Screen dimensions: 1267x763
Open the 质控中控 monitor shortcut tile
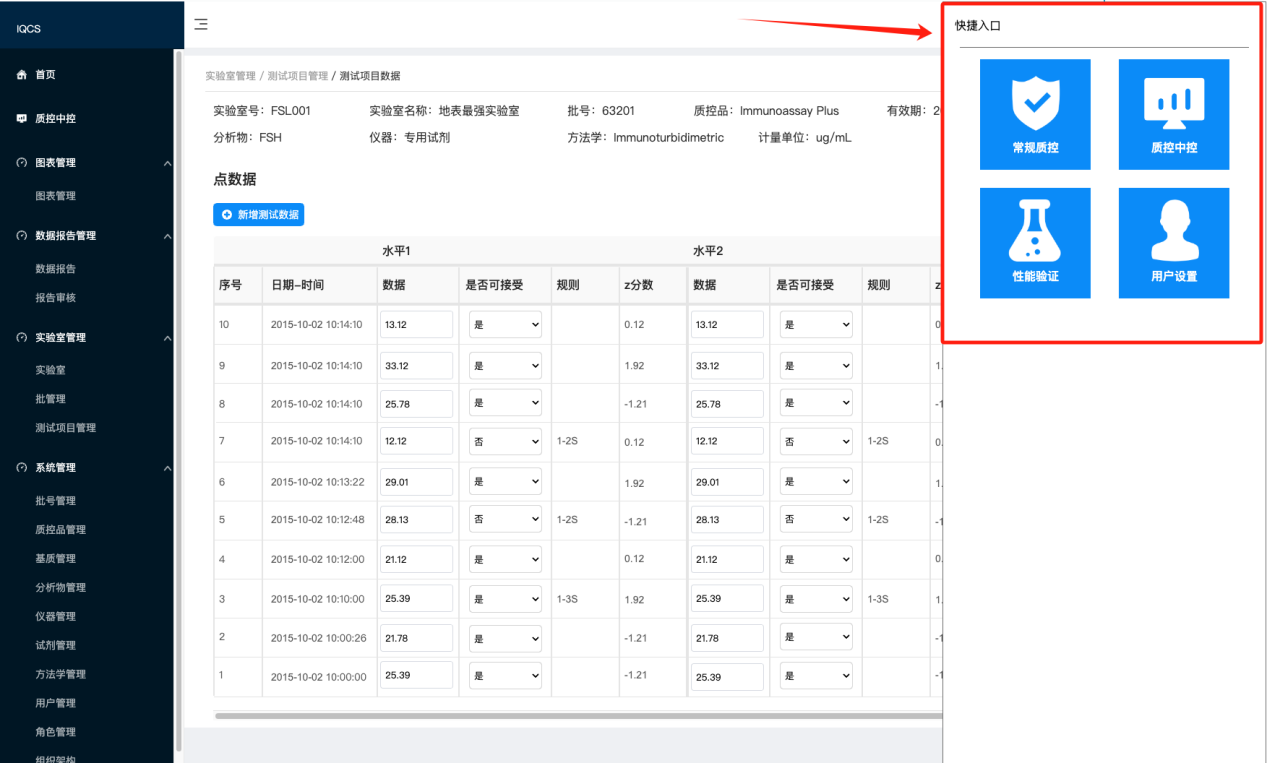(x=1173, y=114)
